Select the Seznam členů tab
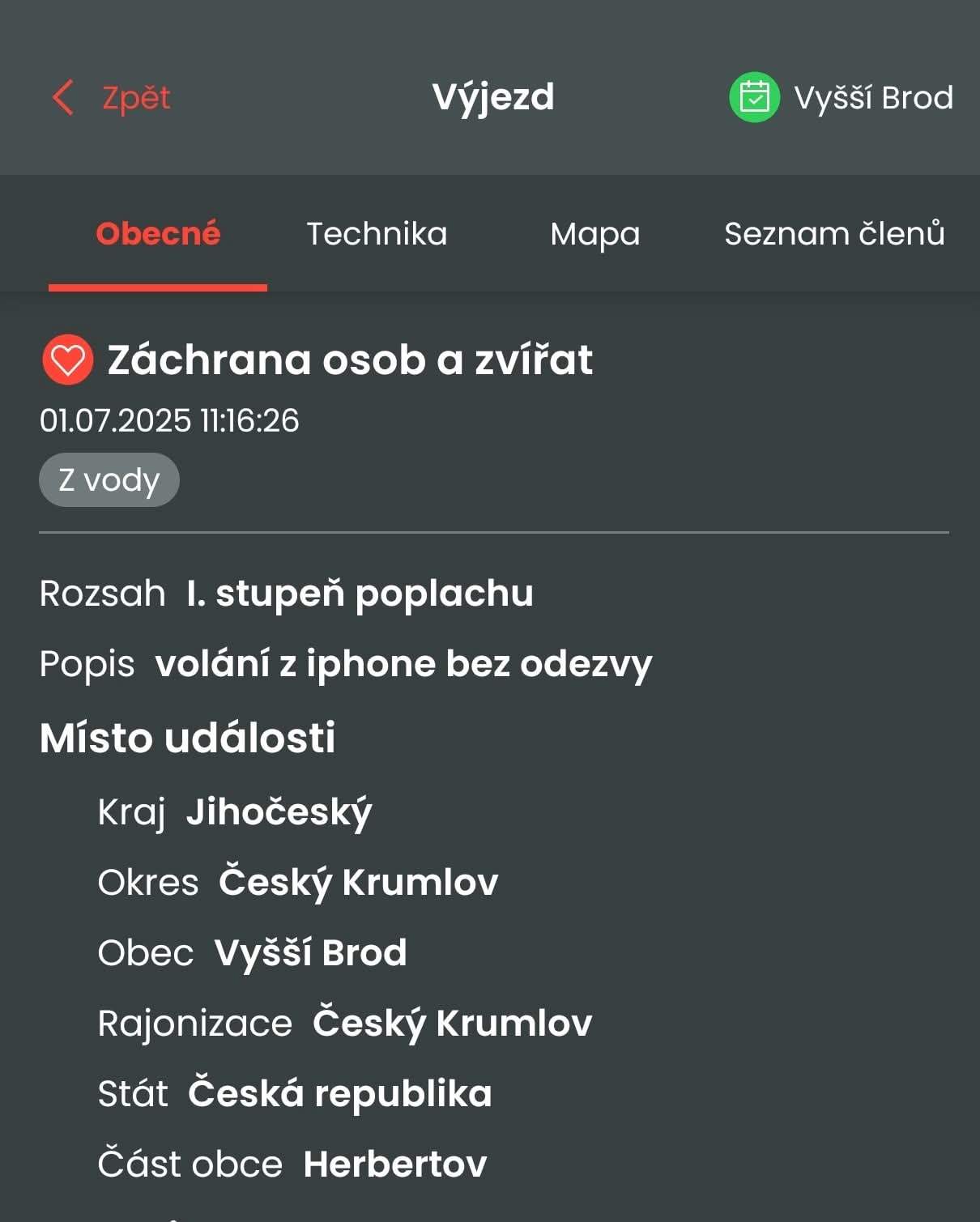This screenshot has width=980, height=1222. (834, 233)
